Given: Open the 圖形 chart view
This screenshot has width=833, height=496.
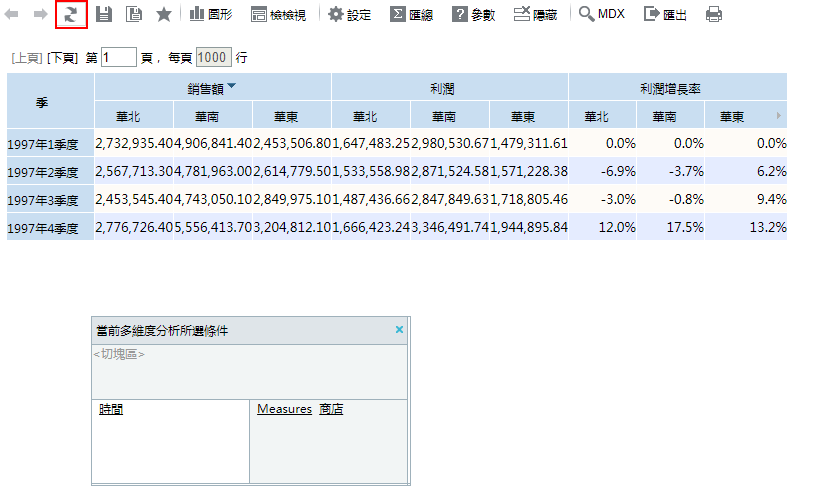Looking at the screenshot, I should click(x=211, y=15).
